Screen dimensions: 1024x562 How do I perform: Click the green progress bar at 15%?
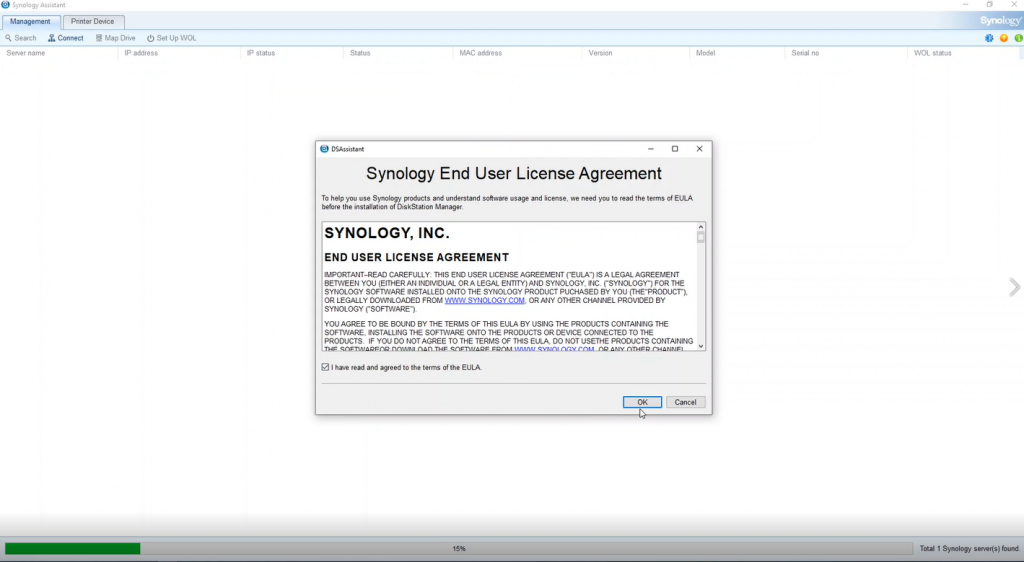click(72, 548)
